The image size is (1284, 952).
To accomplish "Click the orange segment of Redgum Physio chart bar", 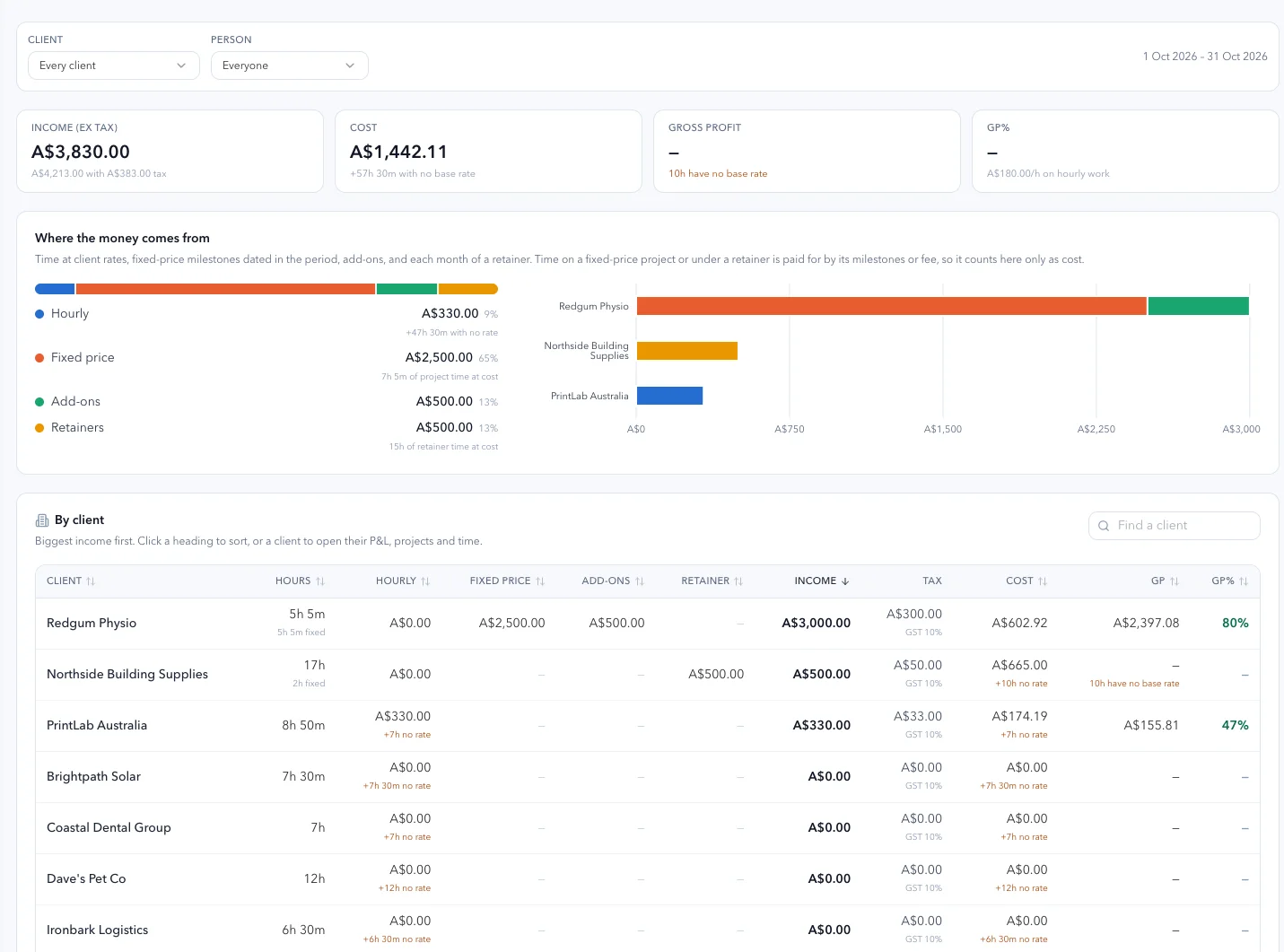I will 892,306.
